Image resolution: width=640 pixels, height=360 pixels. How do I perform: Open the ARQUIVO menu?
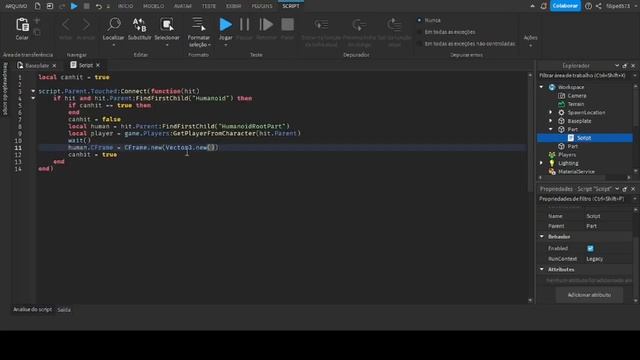tap(16, 6)
